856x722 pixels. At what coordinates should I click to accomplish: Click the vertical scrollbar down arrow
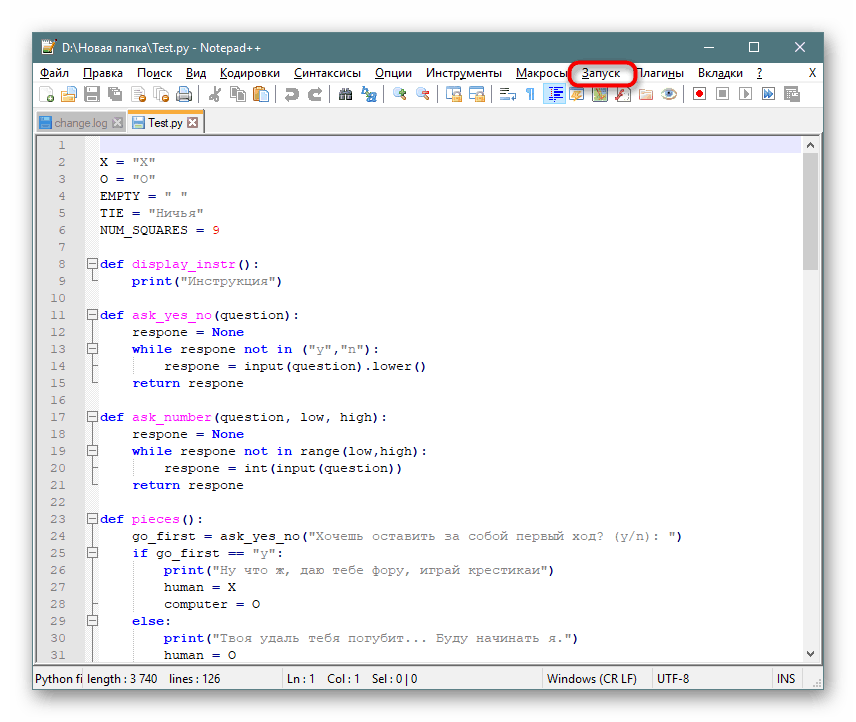pyautogui.click(x=810, y=653)
